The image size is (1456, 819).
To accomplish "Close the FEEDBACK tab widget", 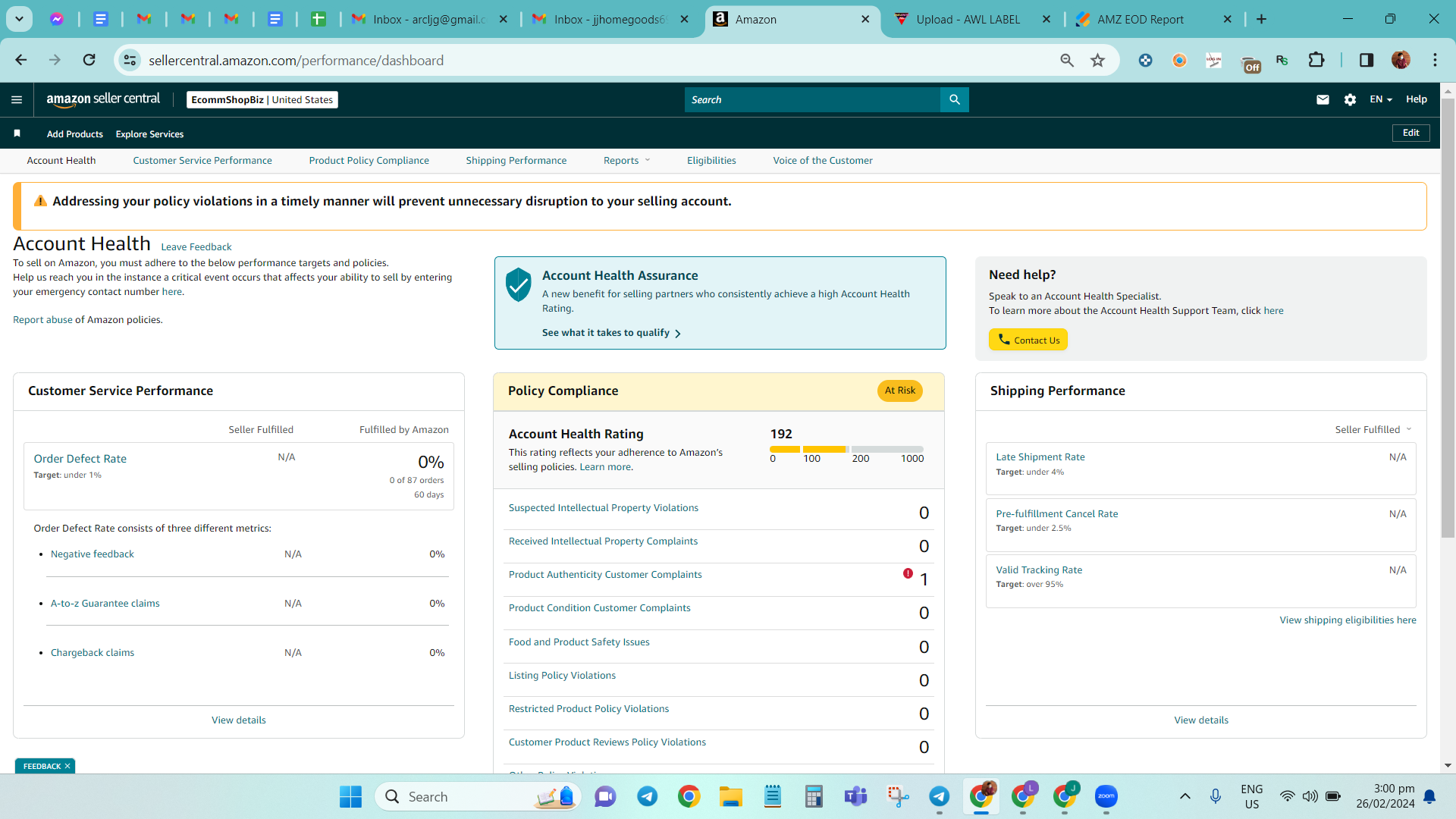I will click(x=67, y=766).
